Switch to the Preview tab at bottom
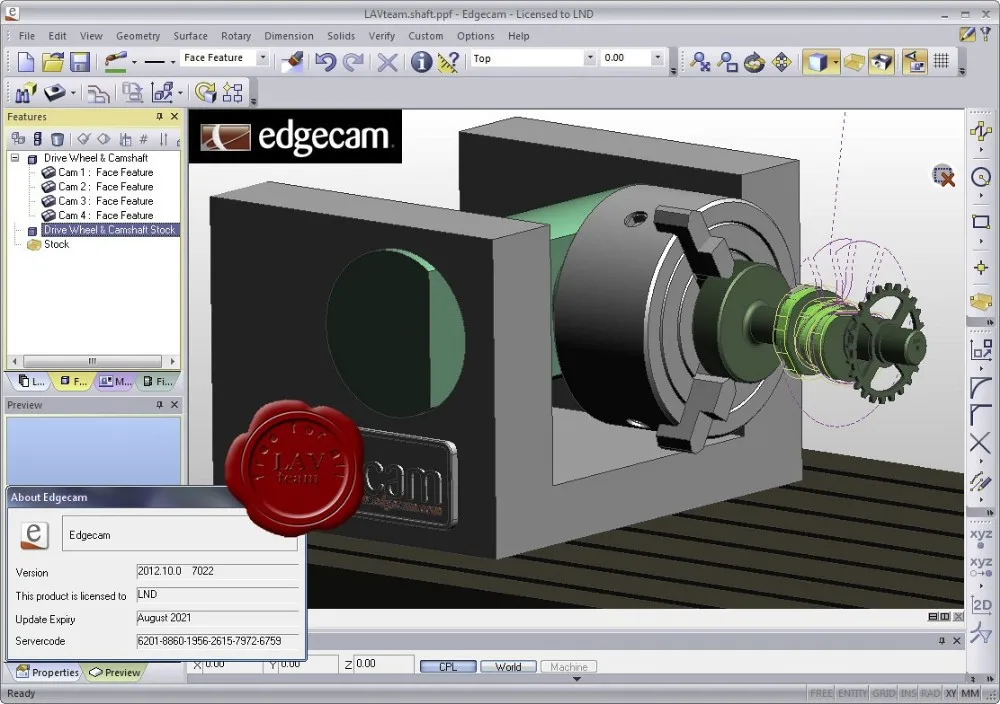Image resolution: width=1000 pixels, height=704 pixels. tap(115, 672)
